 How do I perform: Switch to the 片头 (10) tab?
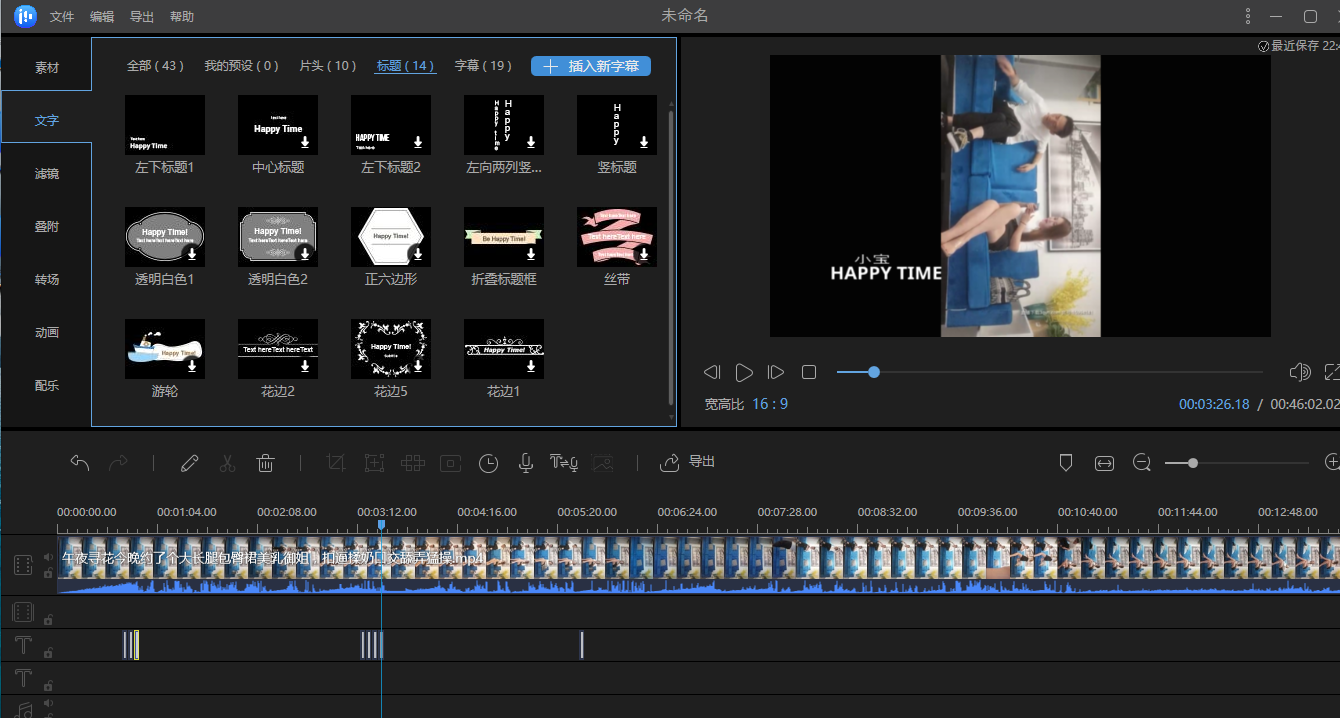click(x=328, y=65)
